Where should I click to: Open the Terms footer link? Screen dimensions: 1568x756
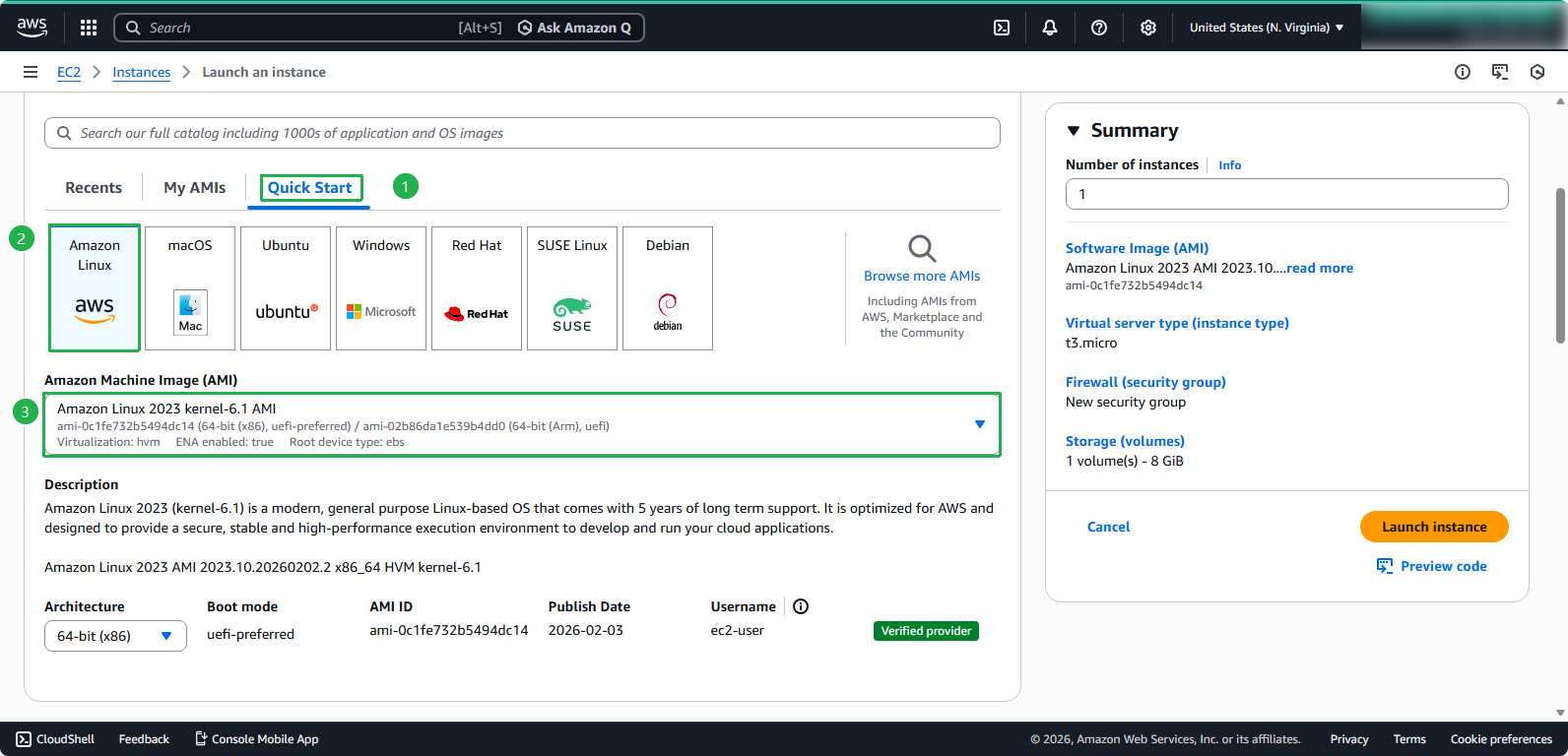coord(1409,739)
